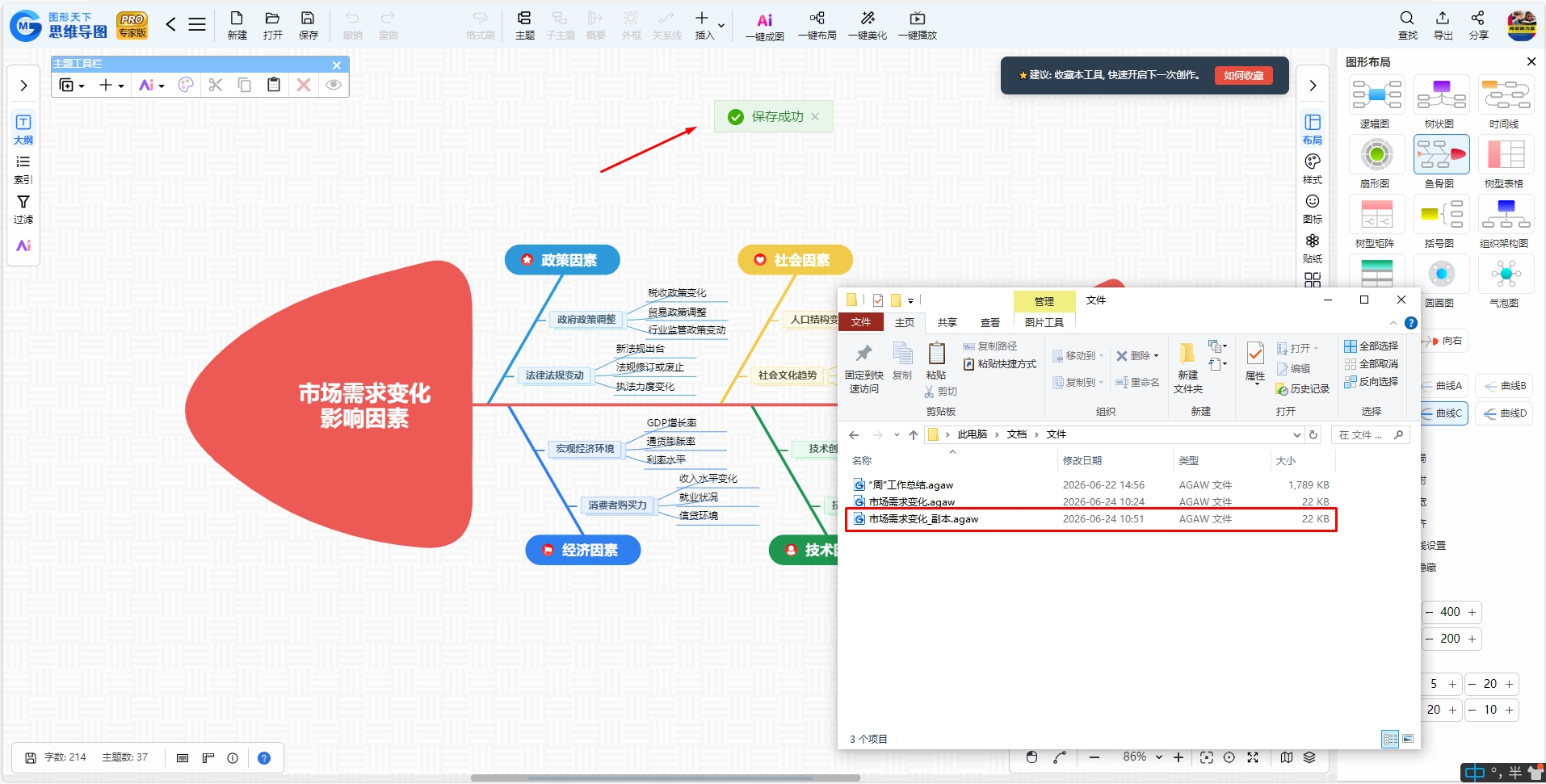Open the 贴纸 sticker panel icon
Image resolution: width=1546 pixels, height=784 pixels.
click(1313, 248)
